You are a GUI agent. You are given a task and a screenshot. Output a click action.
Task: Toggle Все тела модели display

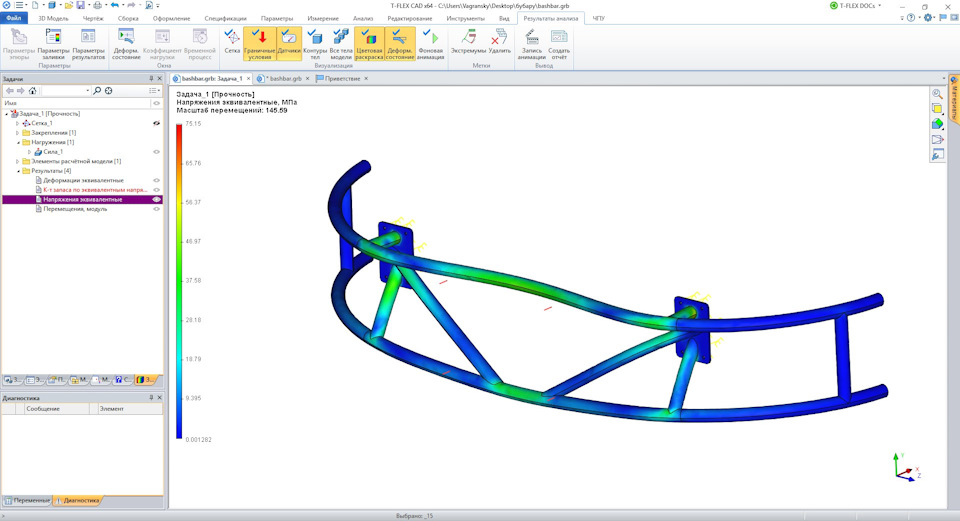click(341, 44)
